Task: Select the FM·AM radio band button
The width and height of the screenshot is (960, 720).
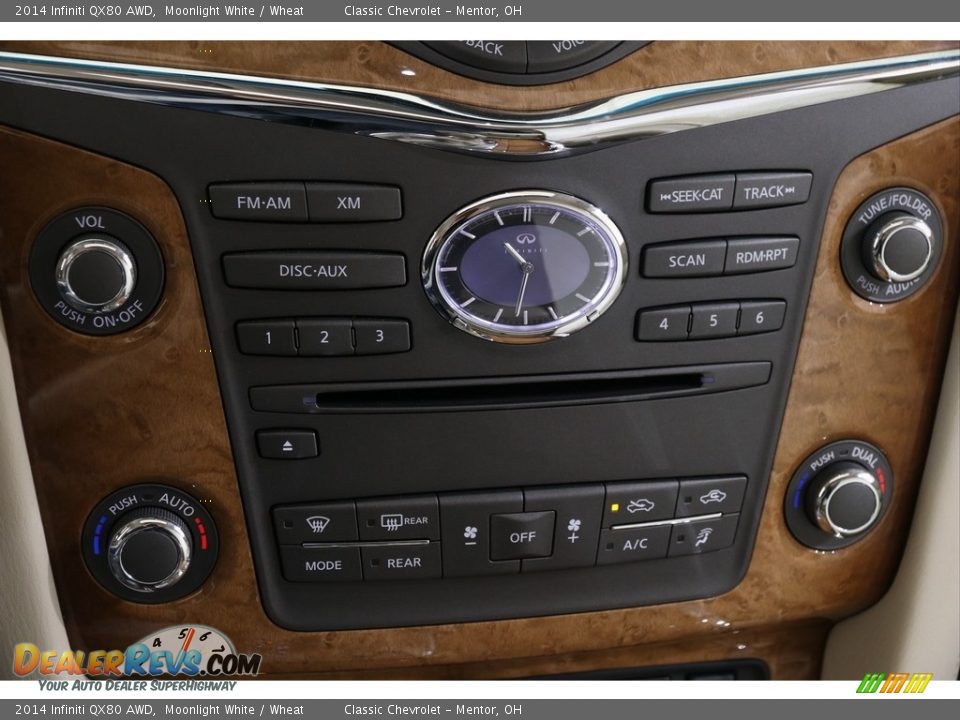Action: (x=259, y=202)
